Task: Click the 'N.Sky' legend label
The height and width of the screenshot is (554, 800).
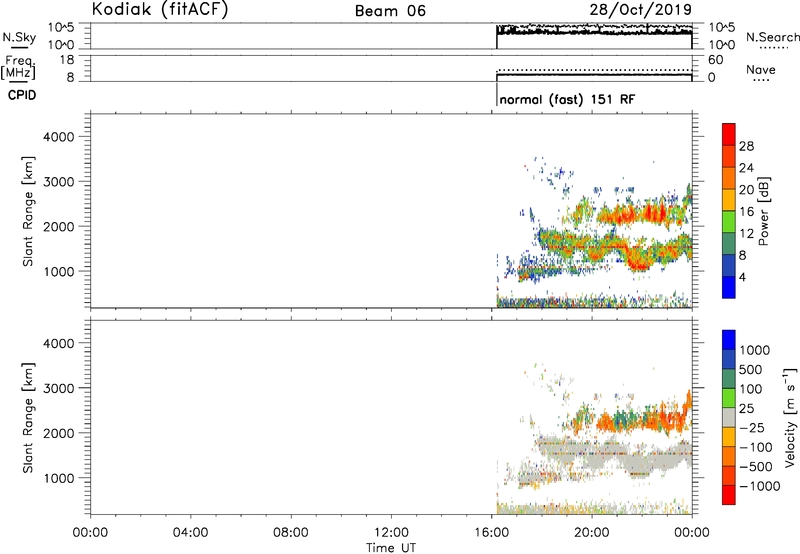Action: 19,37
